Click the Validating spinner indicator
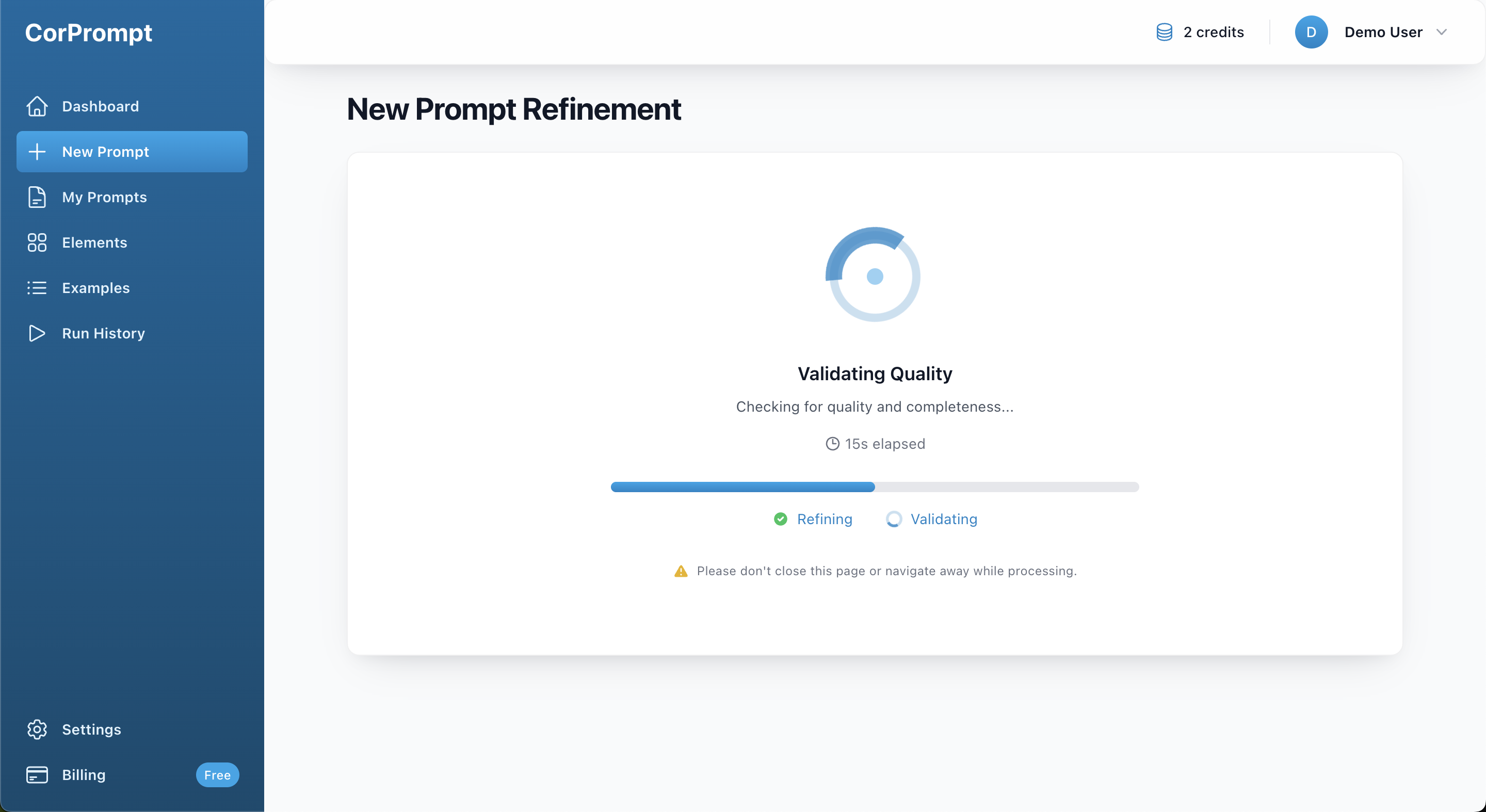The image size is (1486, 812). [x=894, y=519]
